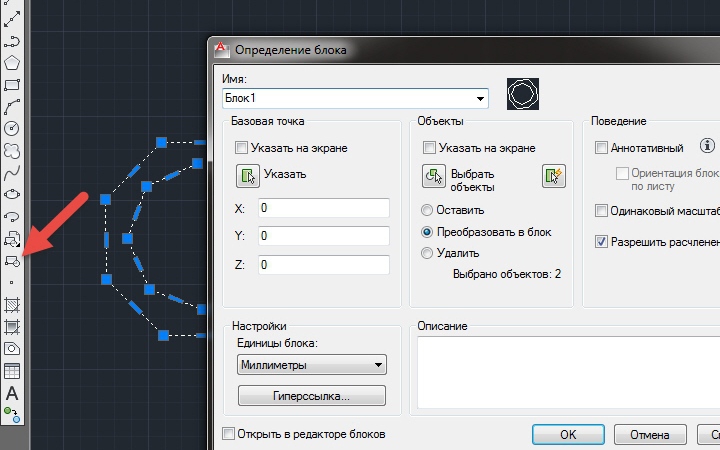Select the Rectangle drawing tool
This screenshot has height=450, width=720.
tap(12, 84)
